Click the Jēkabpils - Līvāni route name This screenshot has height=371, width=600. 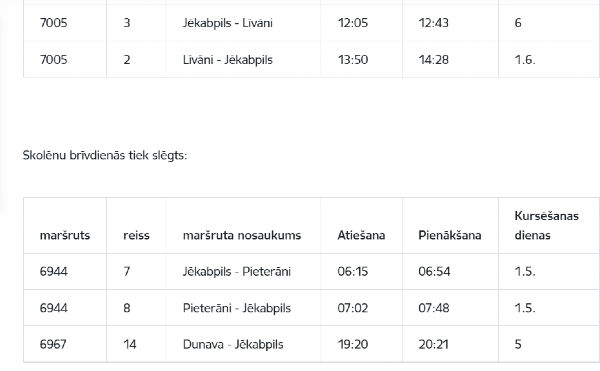point(228,23)
